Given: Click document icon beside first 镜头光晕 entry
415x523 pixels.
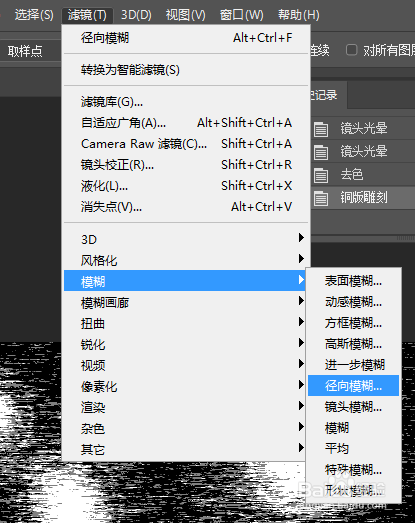Looking at the screenshot, I should 321,129.
